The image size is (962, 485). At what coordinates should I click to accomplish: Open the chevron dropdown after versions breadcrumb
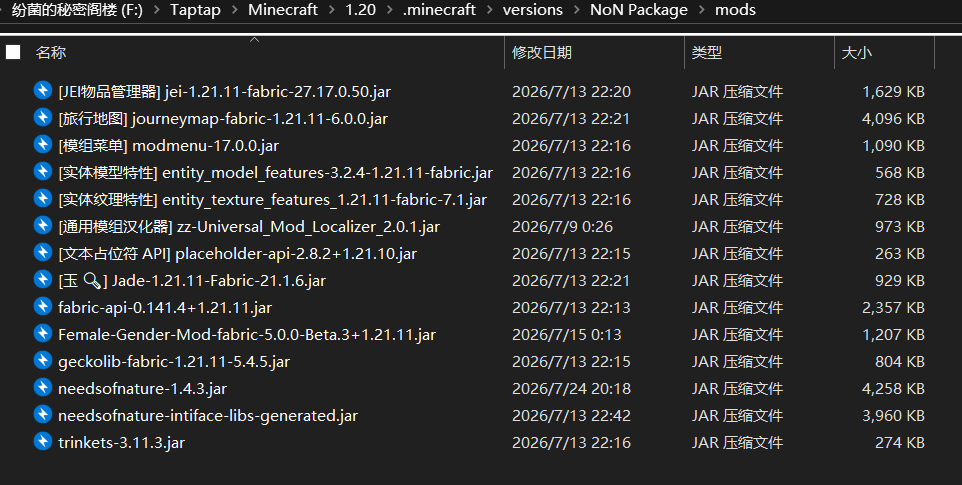pos(577,10)
